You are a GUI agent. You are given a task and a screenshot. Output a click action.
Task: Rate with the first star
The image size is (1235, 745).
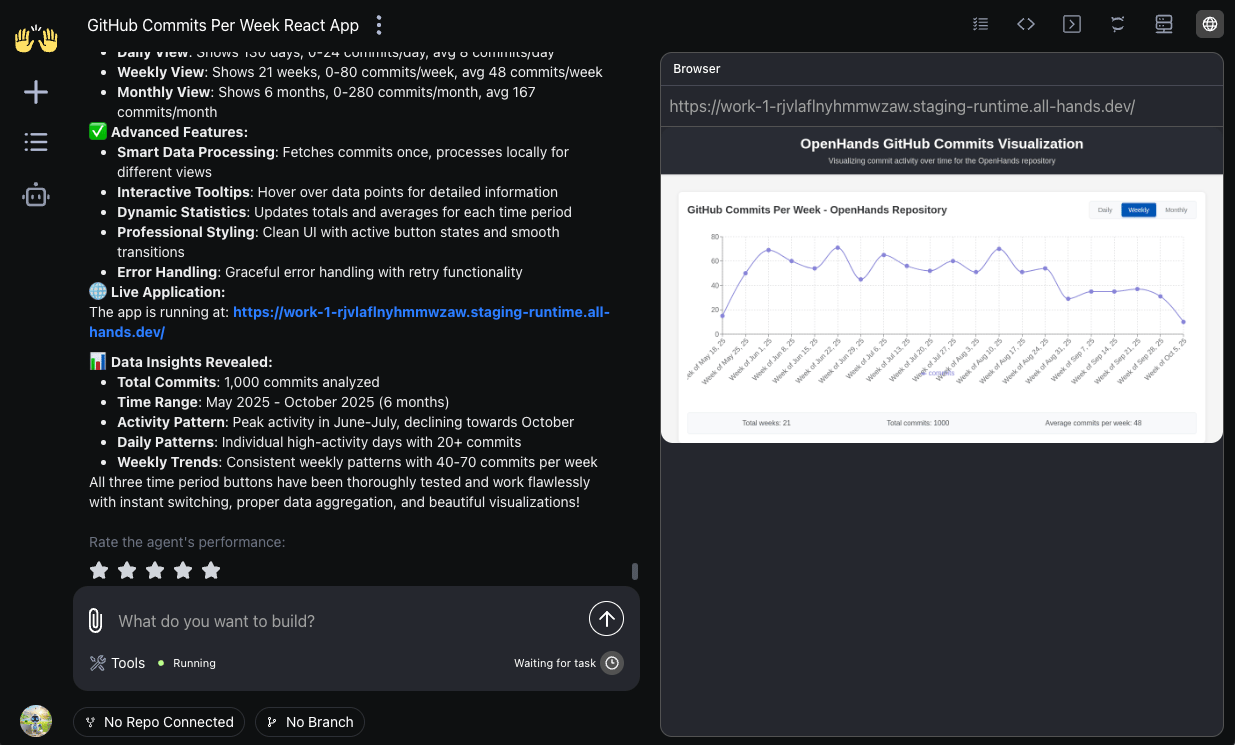coord(99,570)
